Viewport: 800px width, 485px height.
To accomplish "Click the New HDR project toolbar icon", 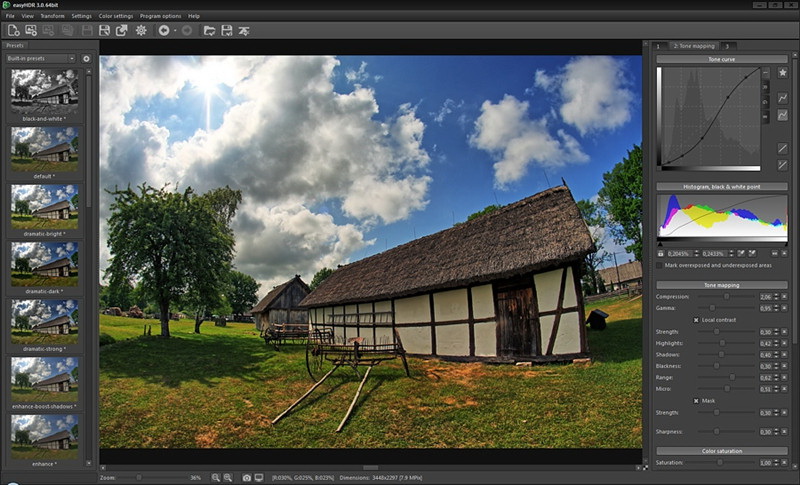I will point(13,31).
